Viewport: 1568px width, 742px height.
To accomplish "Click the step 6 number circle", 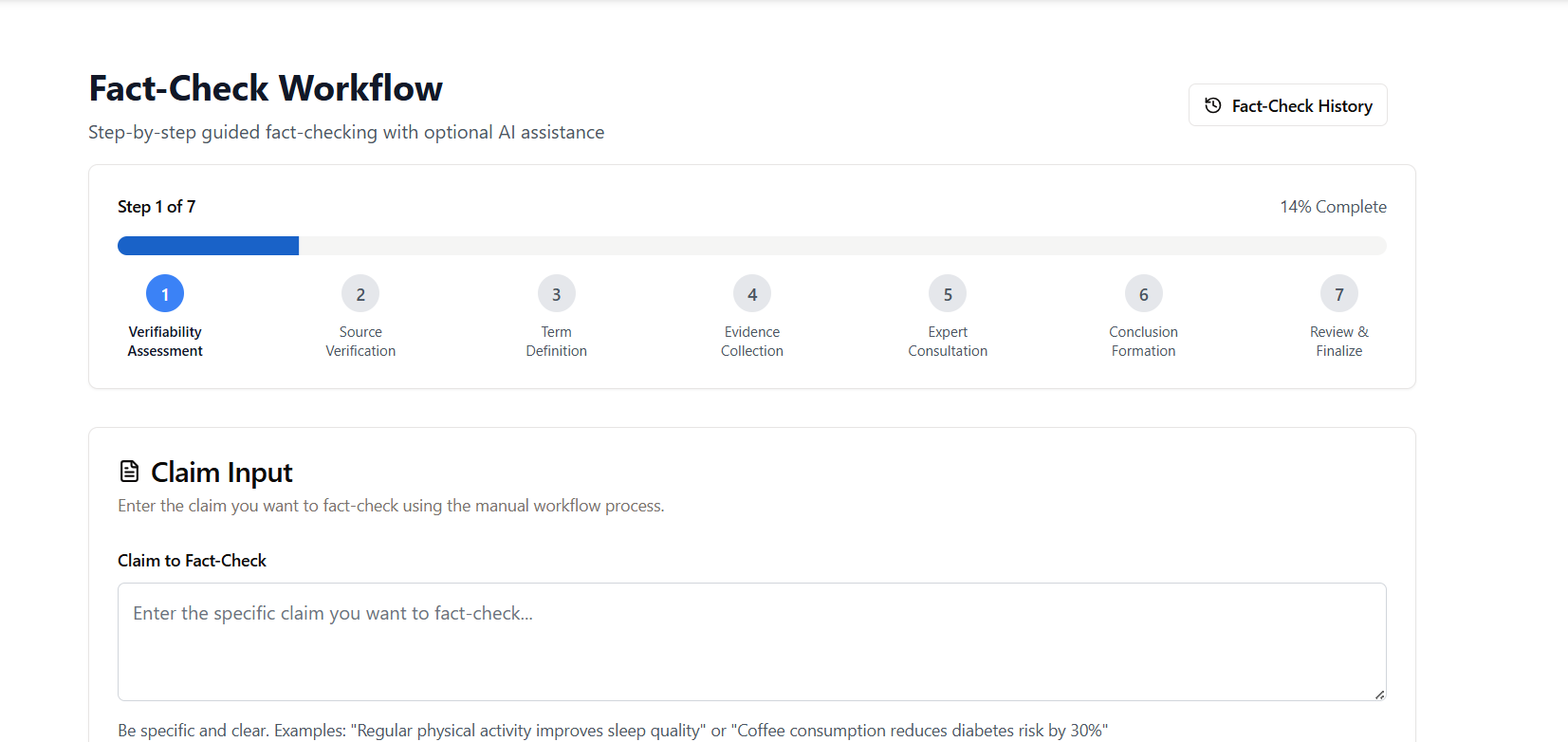I will click(1143, 294).
